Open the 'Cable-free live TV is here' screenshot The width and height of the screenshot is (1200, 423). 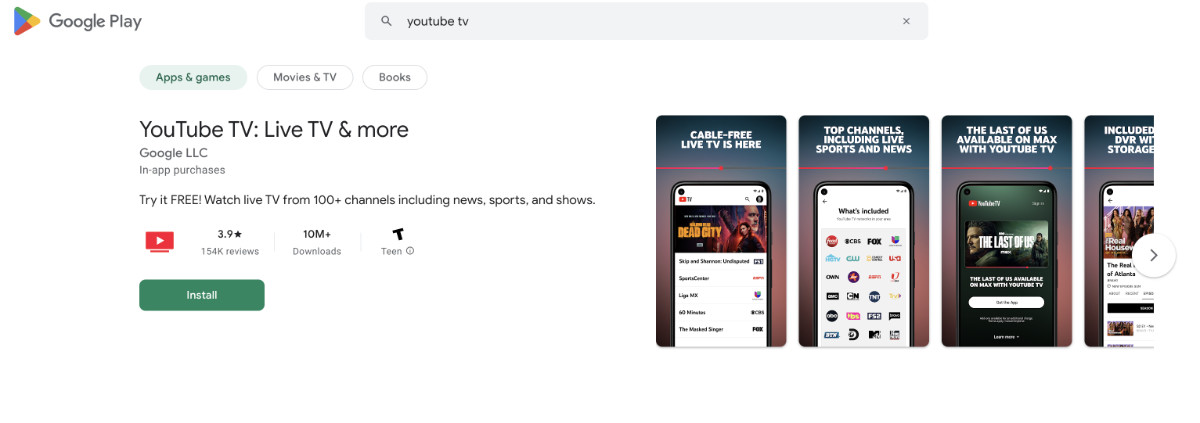click(x=721, y=231)
